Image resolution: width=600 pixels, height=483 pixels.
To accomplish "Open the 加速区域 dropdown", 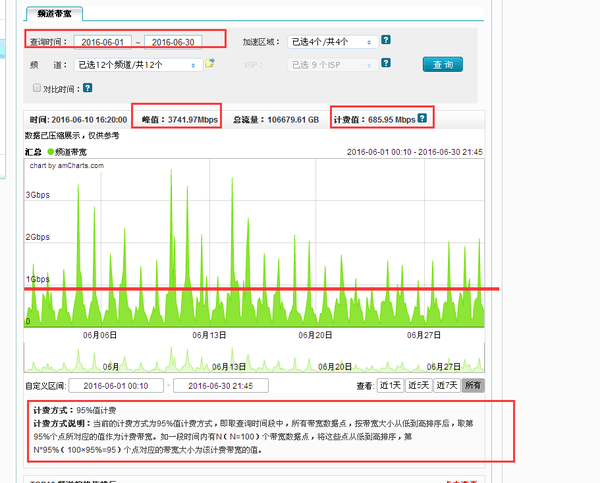I will click(x=333, y=42).
